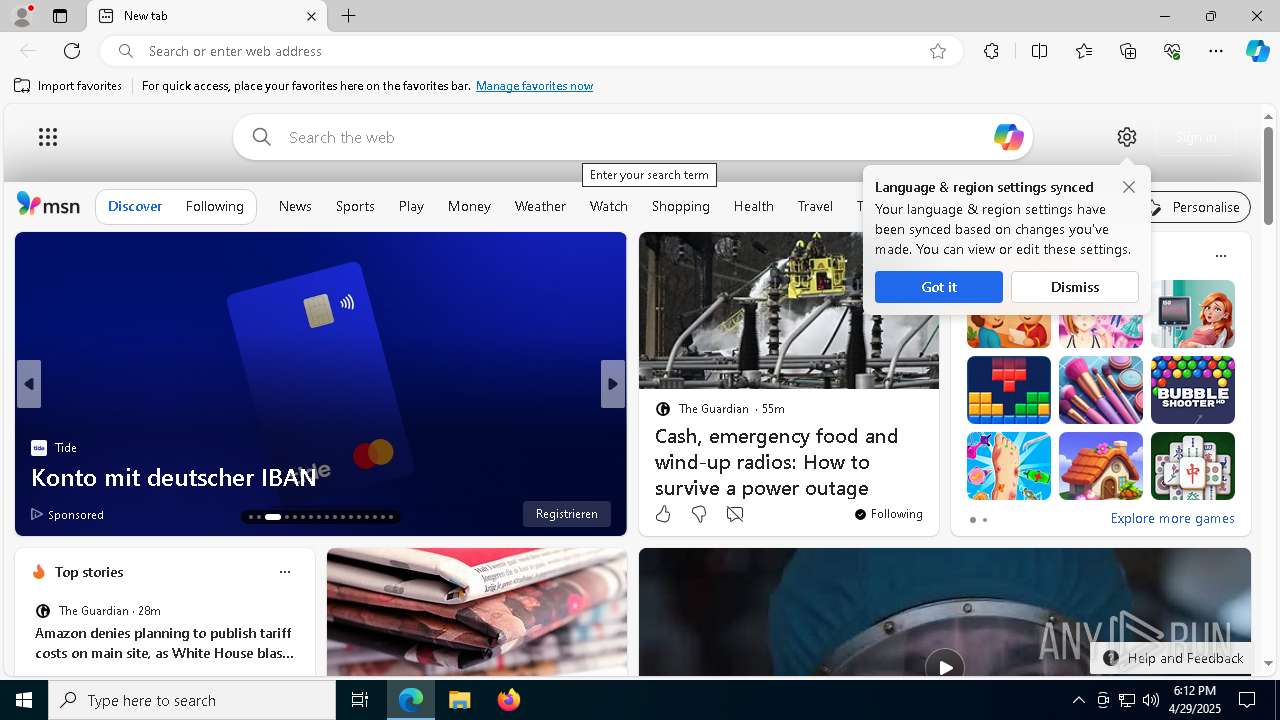Open Copilot sidebar icon in toolbar

point(1257,51)
